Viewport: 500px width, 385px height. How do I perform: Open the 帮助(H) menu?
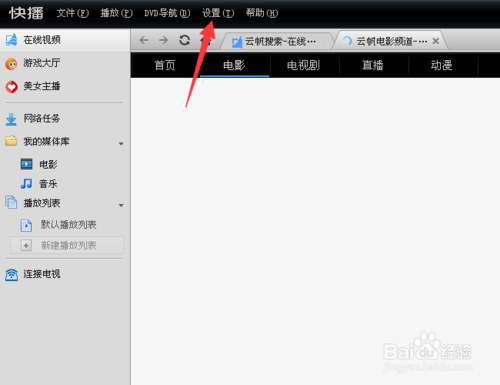(262, 13)
